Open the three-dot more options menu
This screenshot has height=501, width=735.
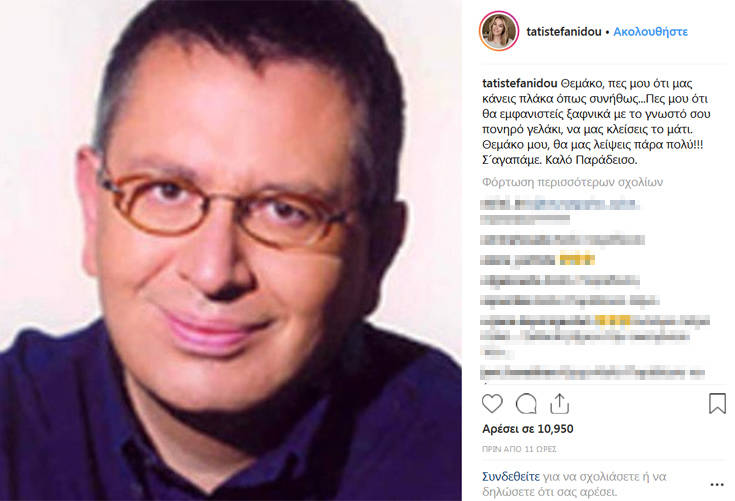(717, 485)
